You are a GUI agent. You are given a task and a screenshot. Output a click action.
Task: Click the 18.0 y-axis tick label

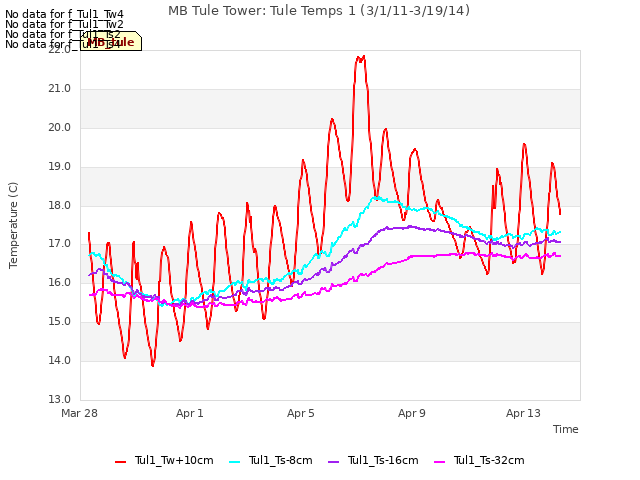(x=60, y=206)
